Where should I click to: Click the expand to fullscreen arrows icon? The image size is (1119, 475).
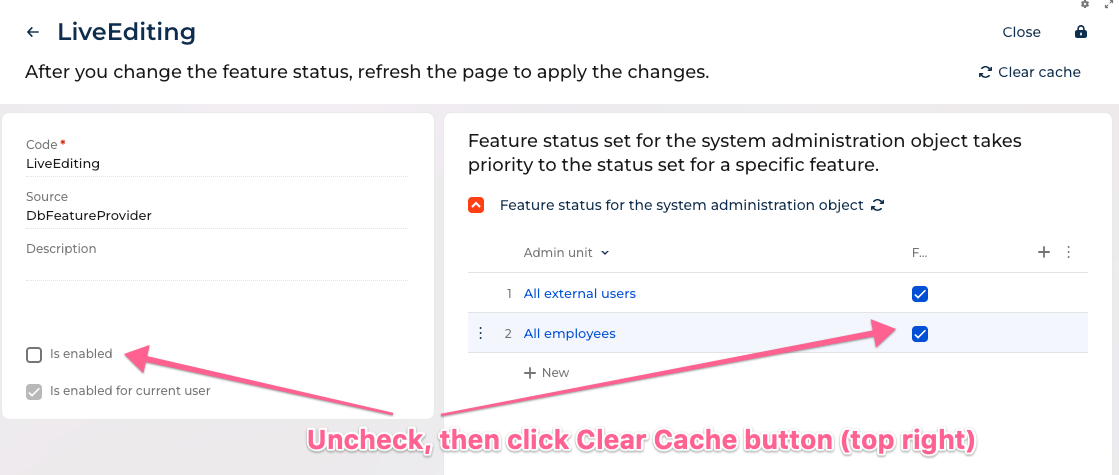coord(1107,5)
